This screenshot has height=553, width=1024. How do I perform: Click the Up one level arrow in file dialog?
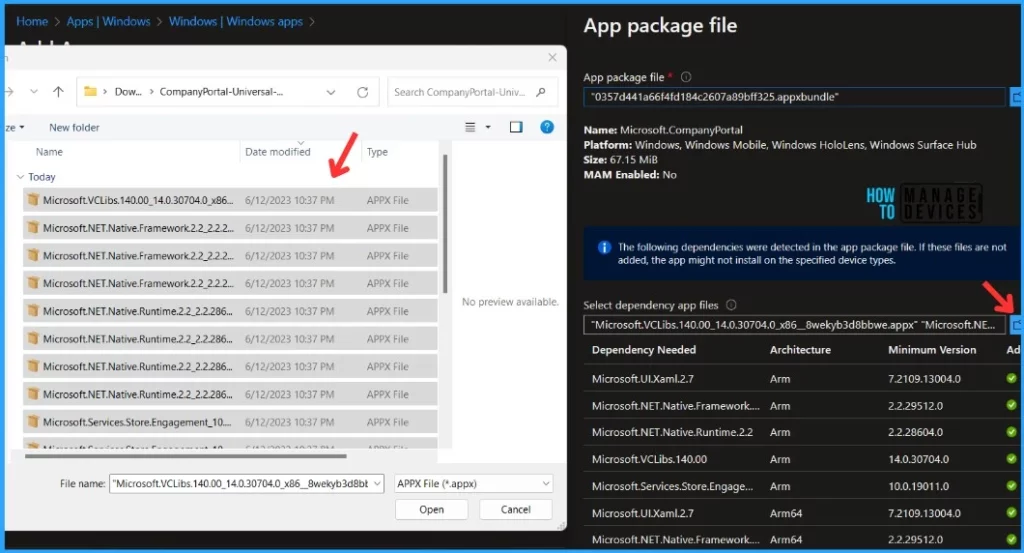pyautogui.click(x=58, y=92)
